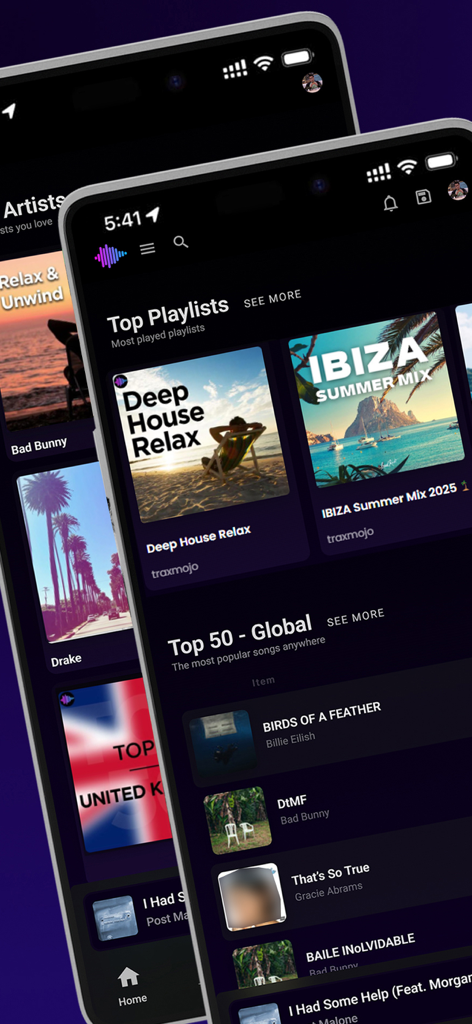Tap Deep House Relax title text

click(x=198, y=539)
